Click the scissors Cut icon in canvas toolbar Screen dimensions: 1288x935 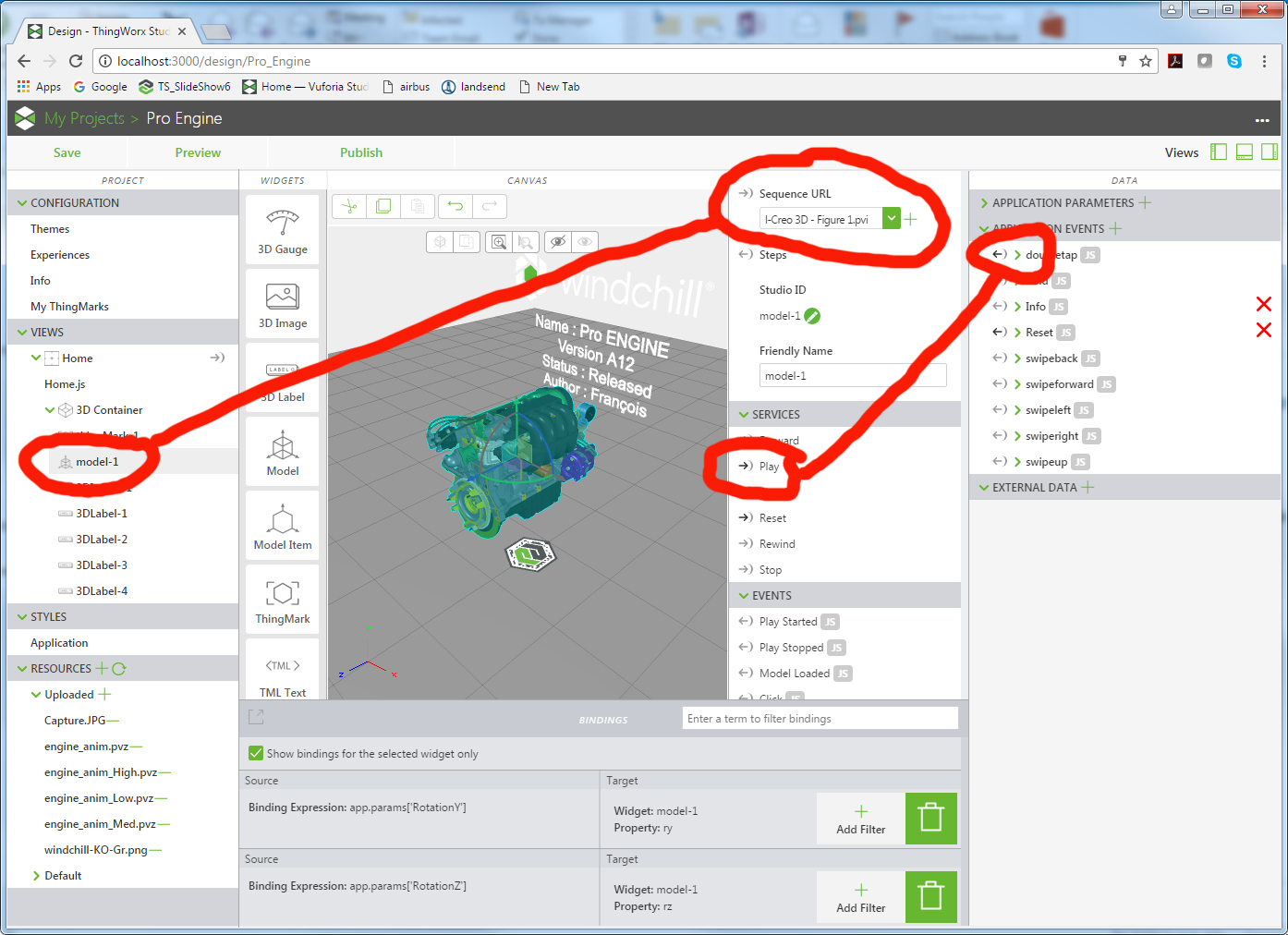[349, 206]
